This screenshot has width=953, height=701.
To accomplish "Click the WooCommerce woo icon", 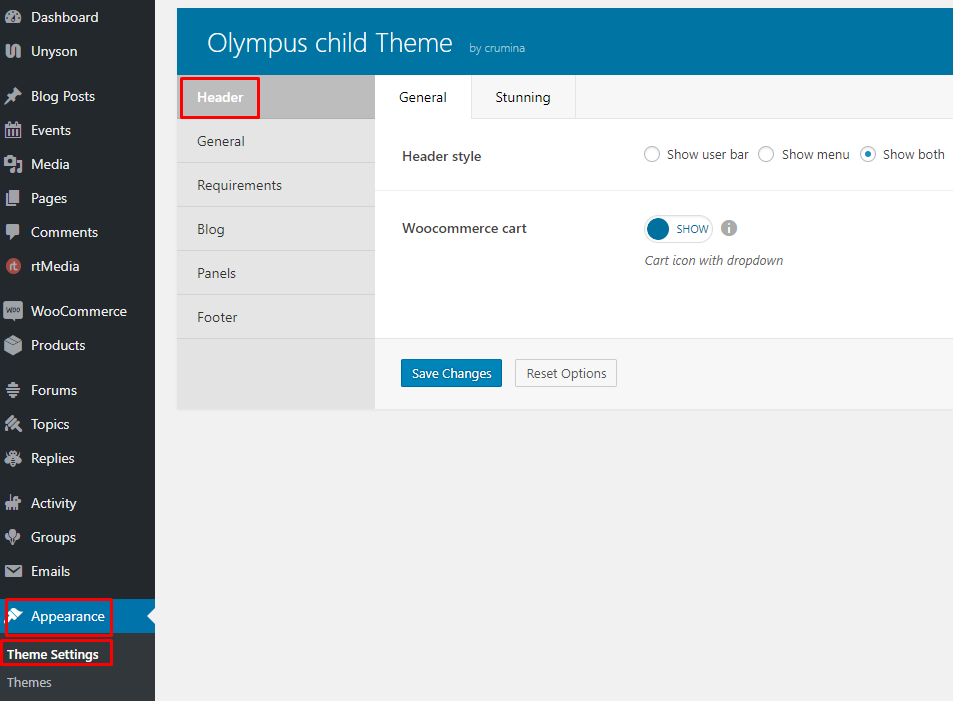I will pos(13,311).
